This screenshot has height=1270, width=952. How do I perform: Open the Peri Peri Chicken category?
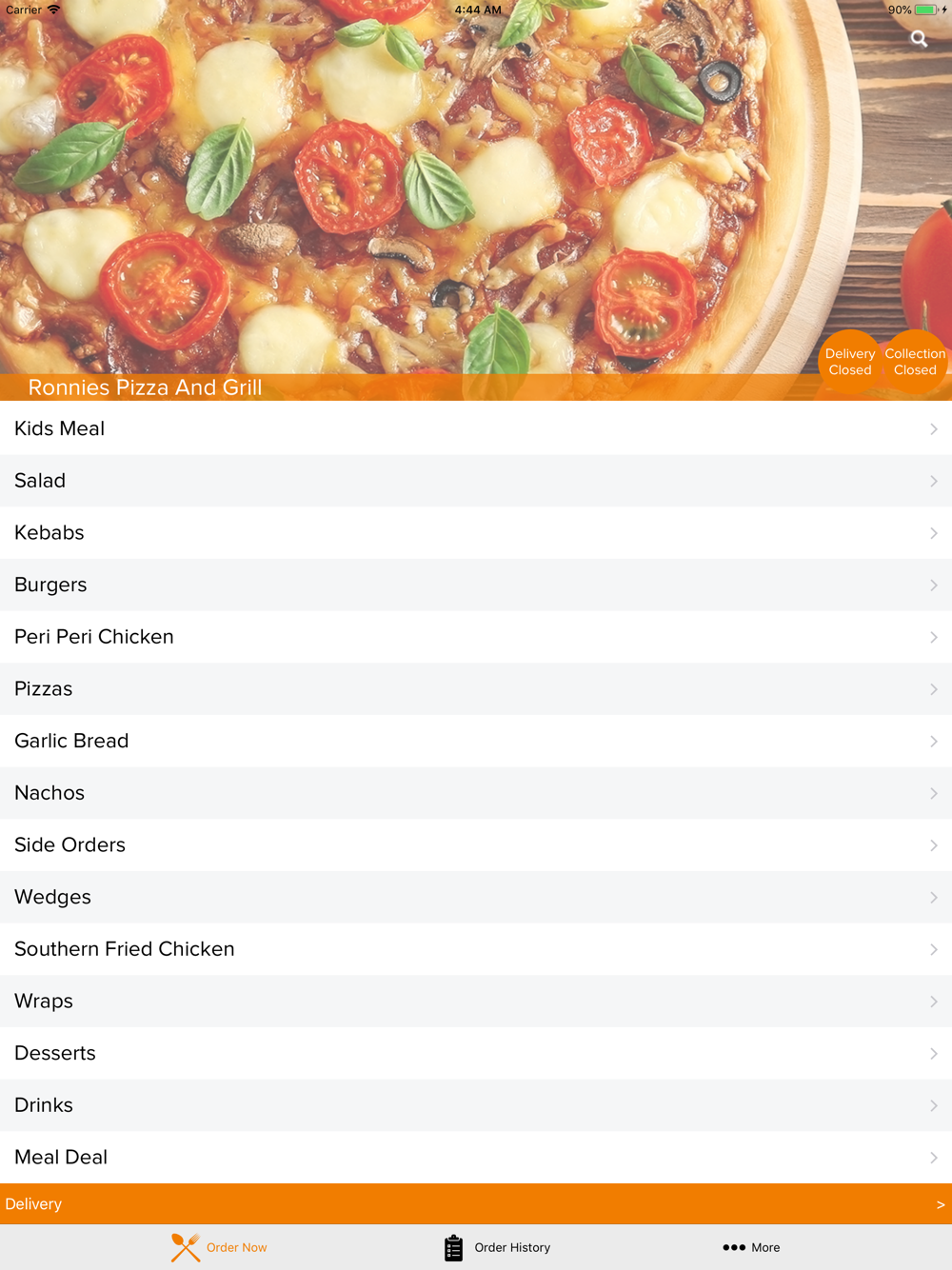pos(476,637)
